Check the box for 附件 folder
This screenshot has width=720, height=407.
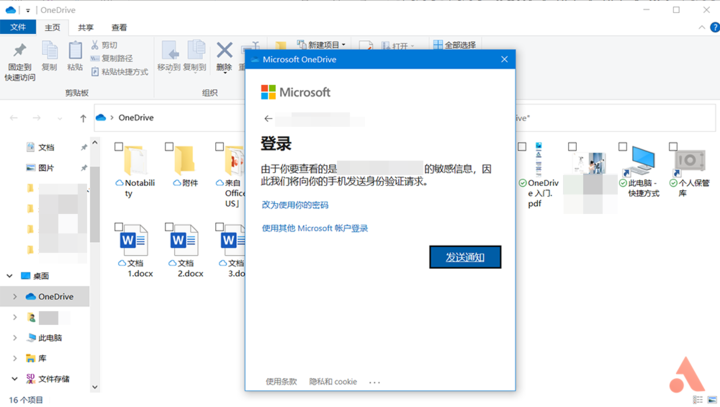(169, 147)
